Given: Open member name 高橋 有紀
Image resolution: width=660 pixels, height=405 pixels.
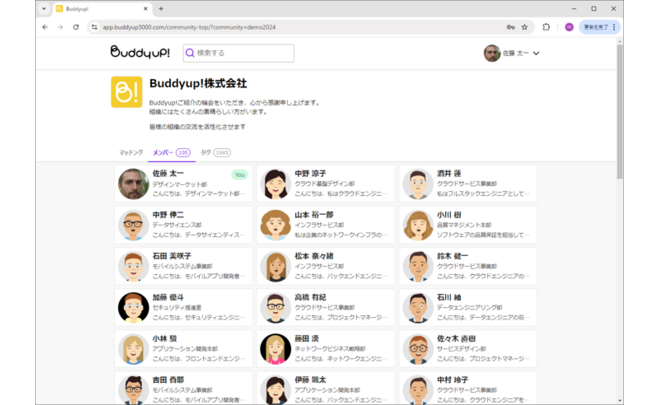Looking at the screenshot, I should 310,297.
